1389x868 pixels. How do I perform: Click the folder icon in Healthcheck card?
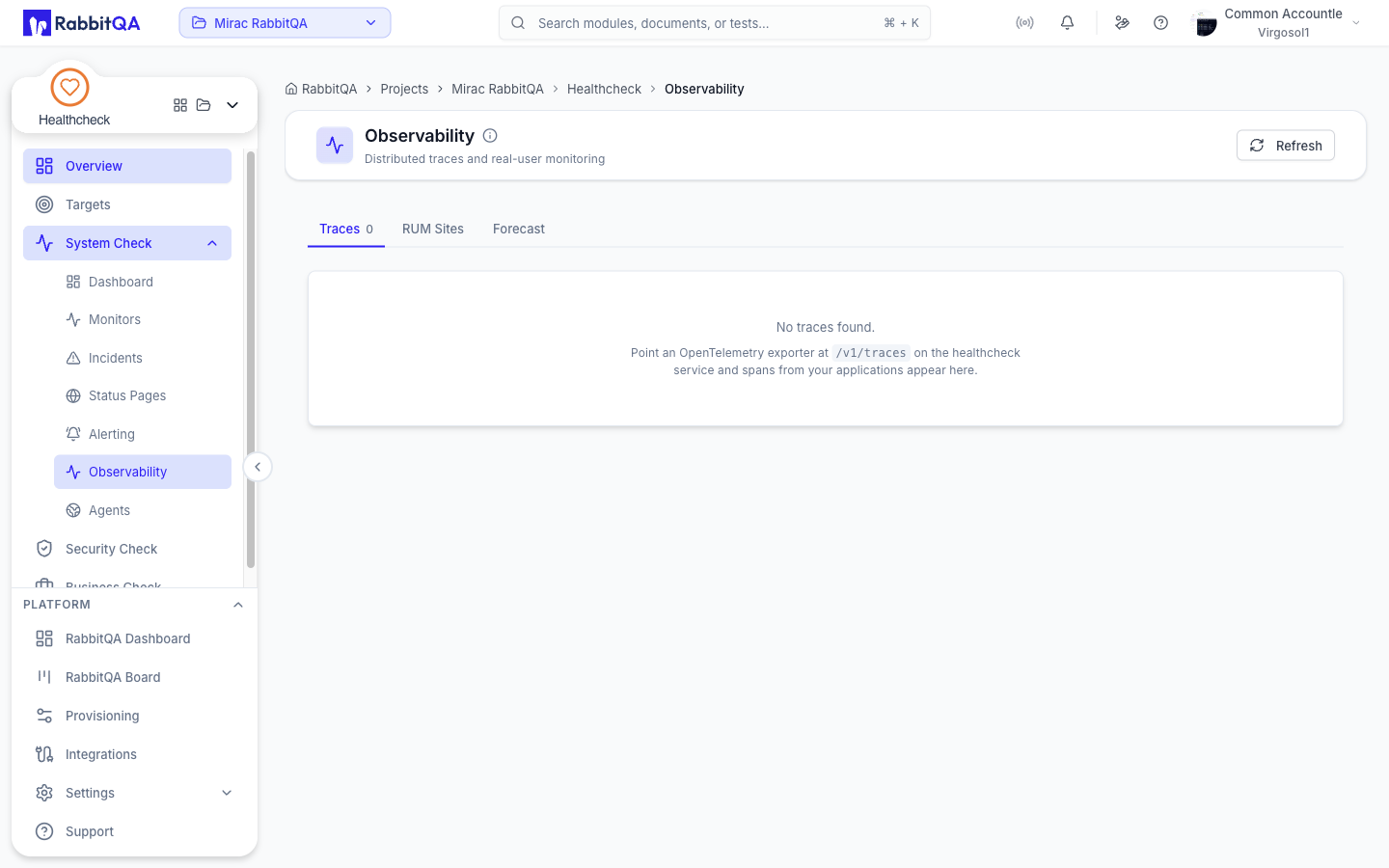tap(204, 105)
